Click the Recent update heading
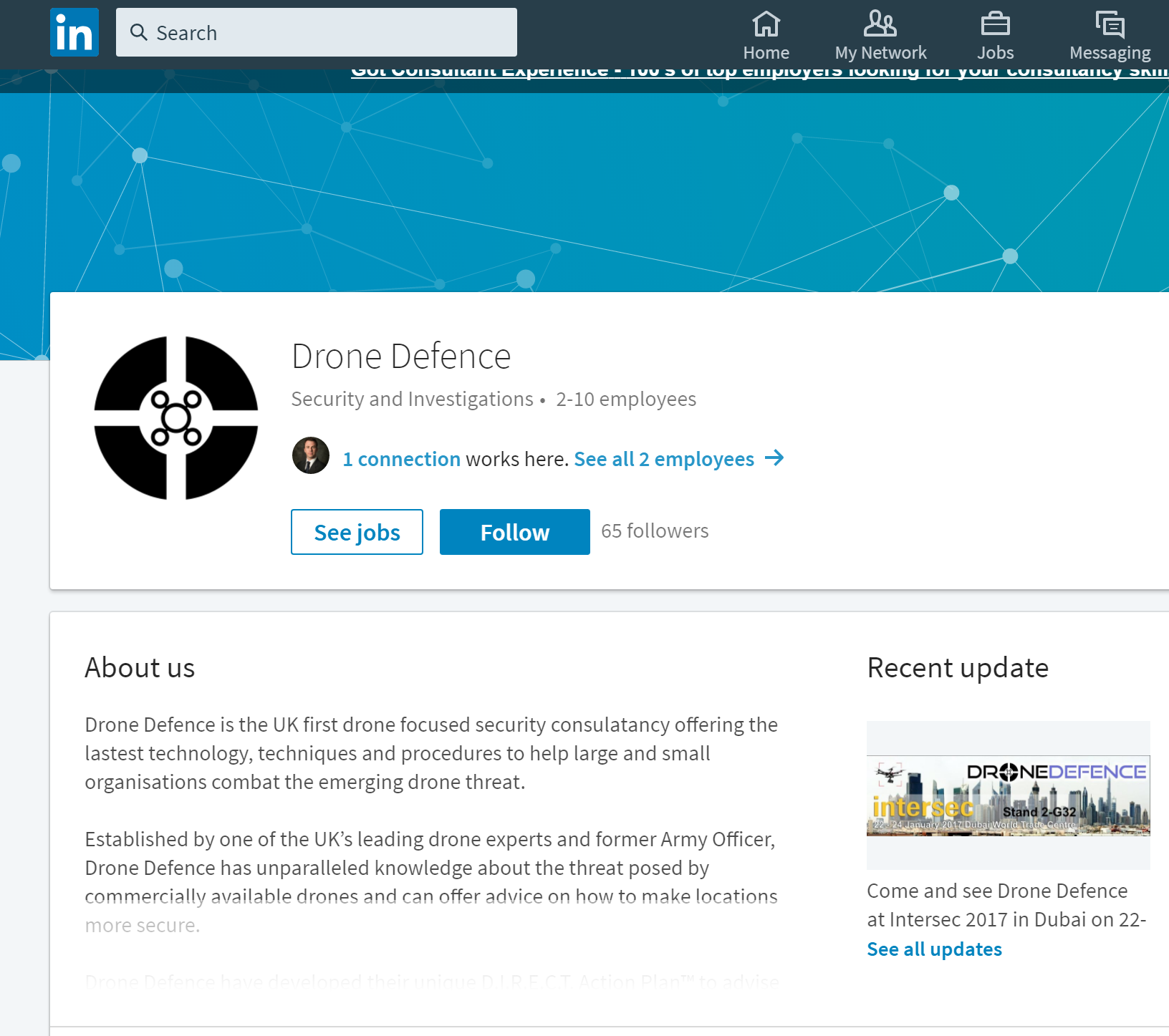 point(958,668)
